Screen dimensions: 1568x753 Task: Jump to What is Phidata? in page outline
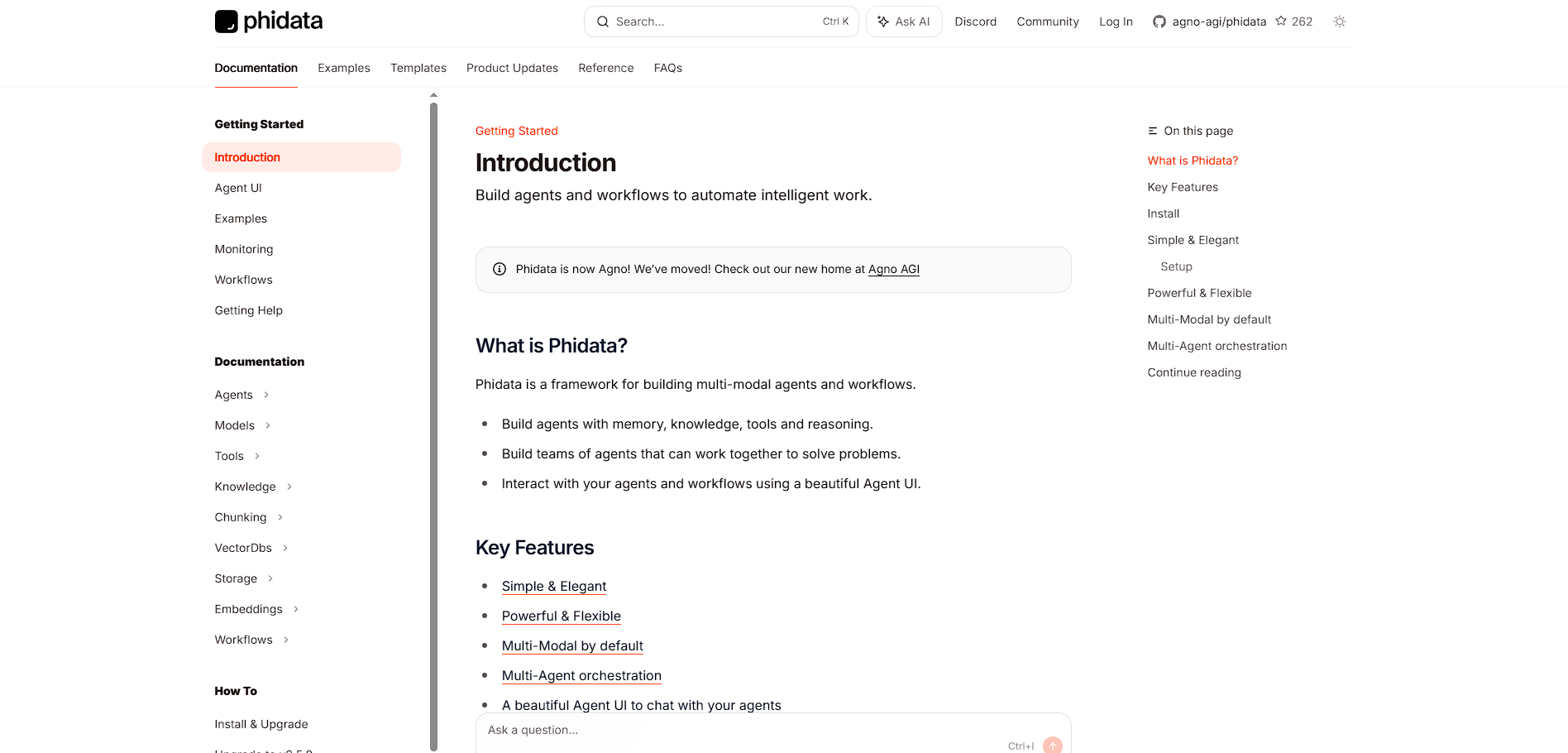pyautogui.click(x=1193, y=161)
